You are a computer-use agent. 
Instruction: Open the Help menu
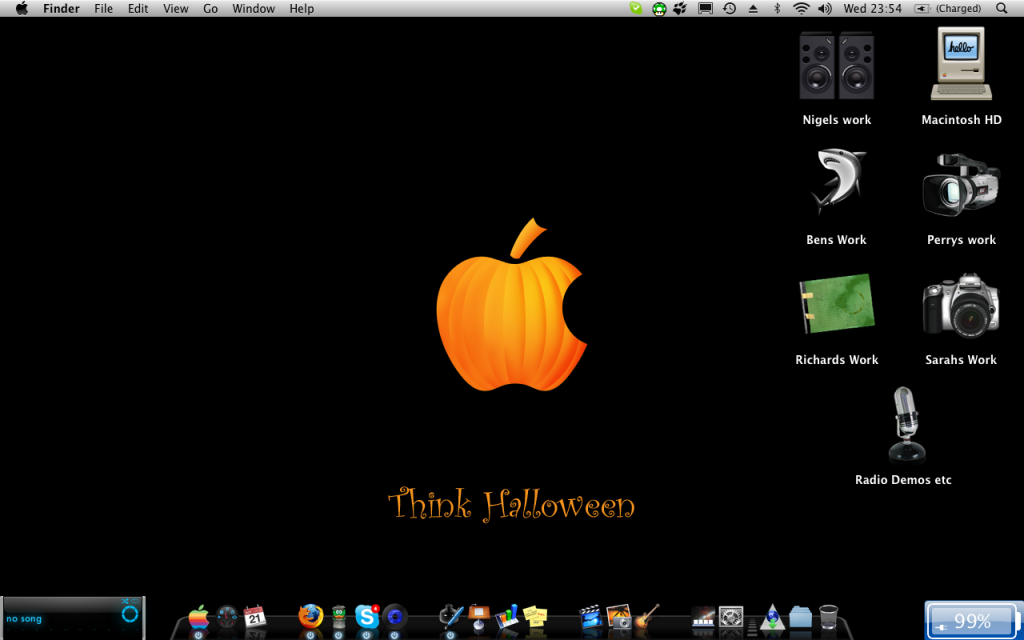(x=302, y=8)
